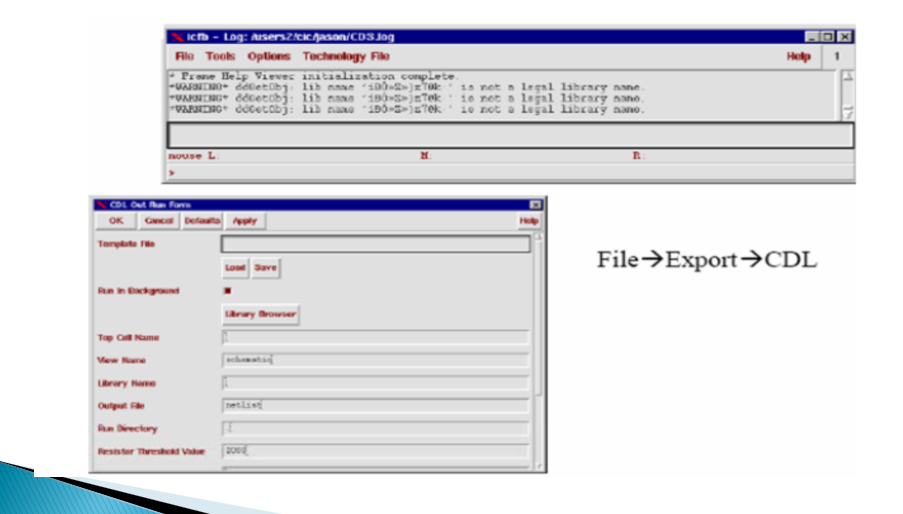Screen dimensions: 903x514
Task: Focus the Output File field
Action: tap(375, 405)
